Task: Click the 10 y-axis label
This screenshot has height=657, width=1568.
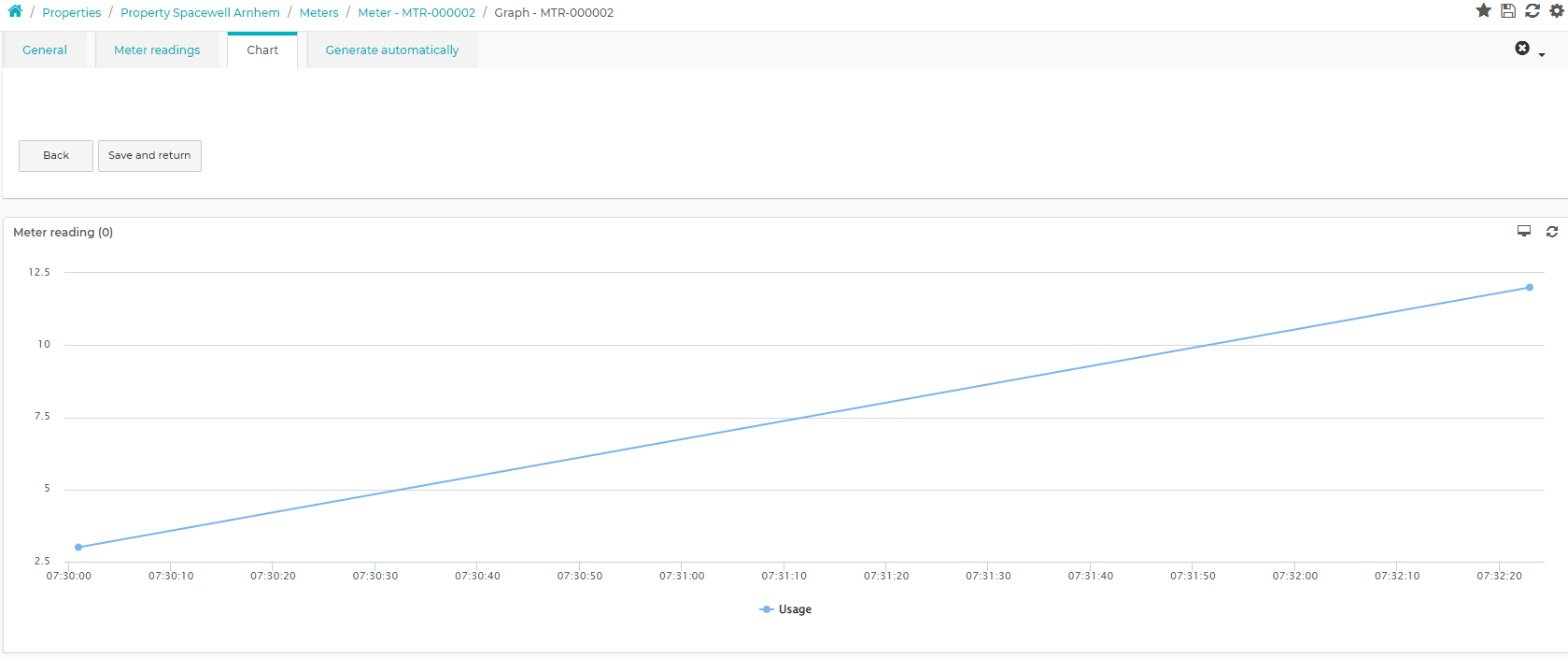Action: [x=44, y=344]
